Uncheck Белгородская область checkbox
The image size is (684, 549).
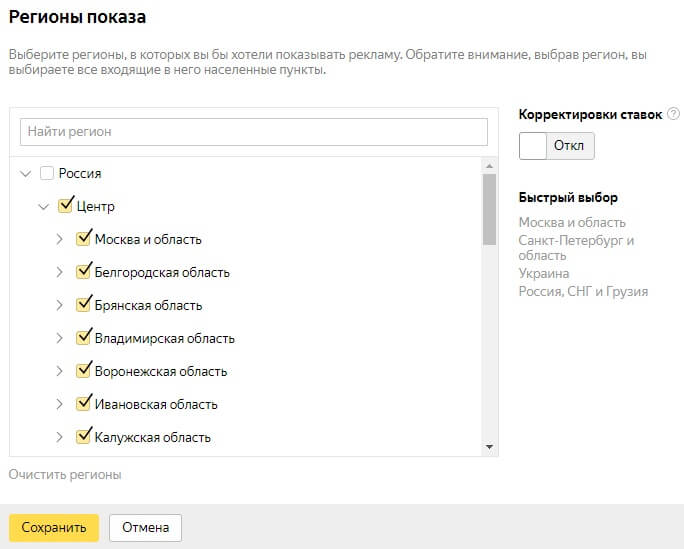coord(84,271)
